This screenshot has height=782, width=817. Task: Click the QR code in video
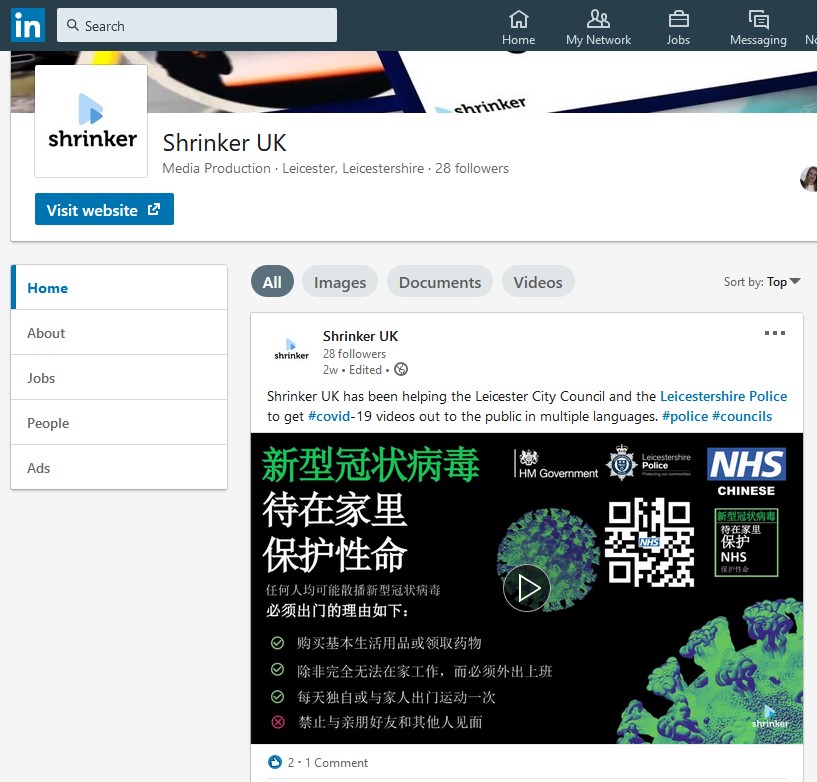(649, 542)
